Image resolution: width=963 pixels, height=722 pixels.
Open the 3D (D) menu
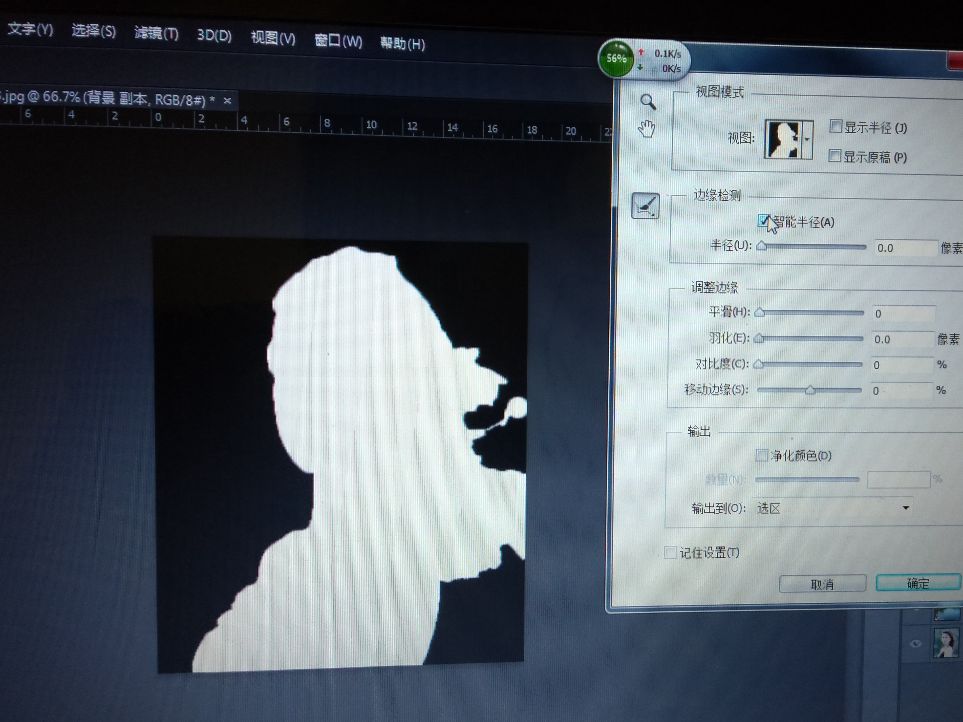tap(214, 36)
